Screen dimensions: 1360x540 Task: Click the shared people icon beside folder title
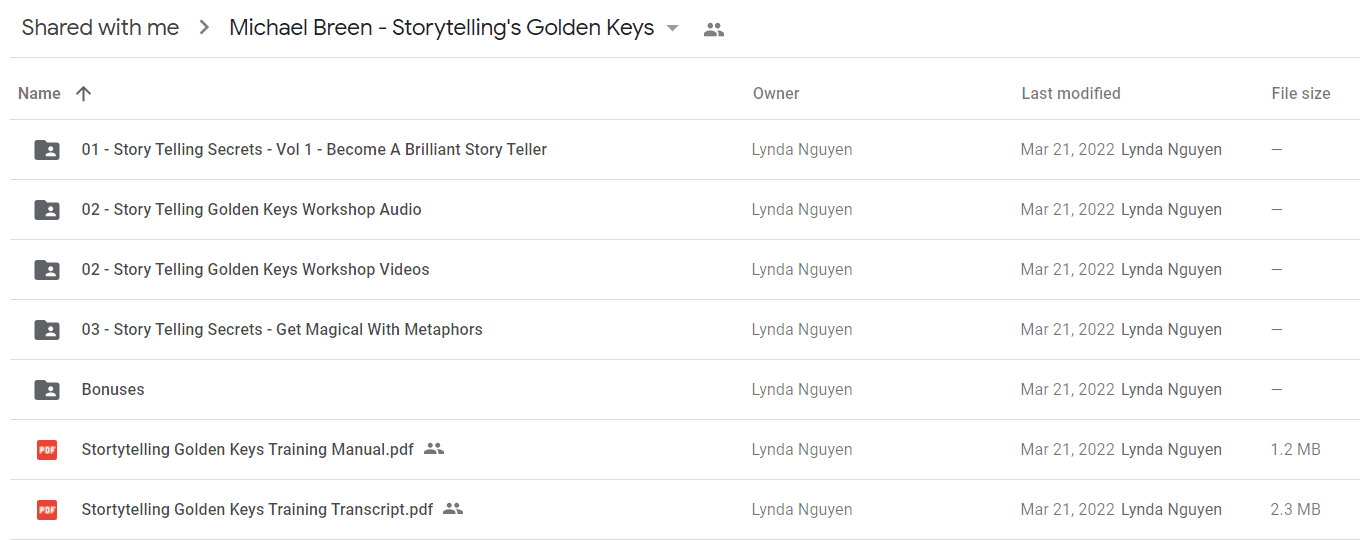pyautogui.click(x=713, y=29)
